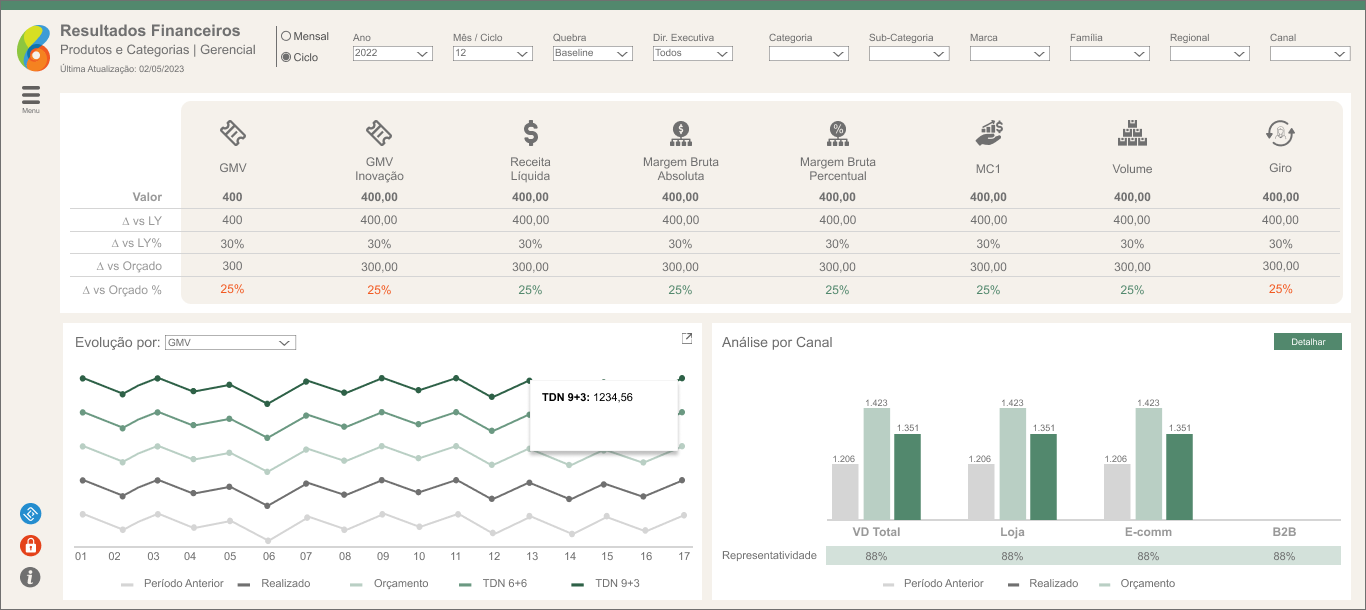Click the GMV ticket icon
1366x610 pixels.
[232, 132]
